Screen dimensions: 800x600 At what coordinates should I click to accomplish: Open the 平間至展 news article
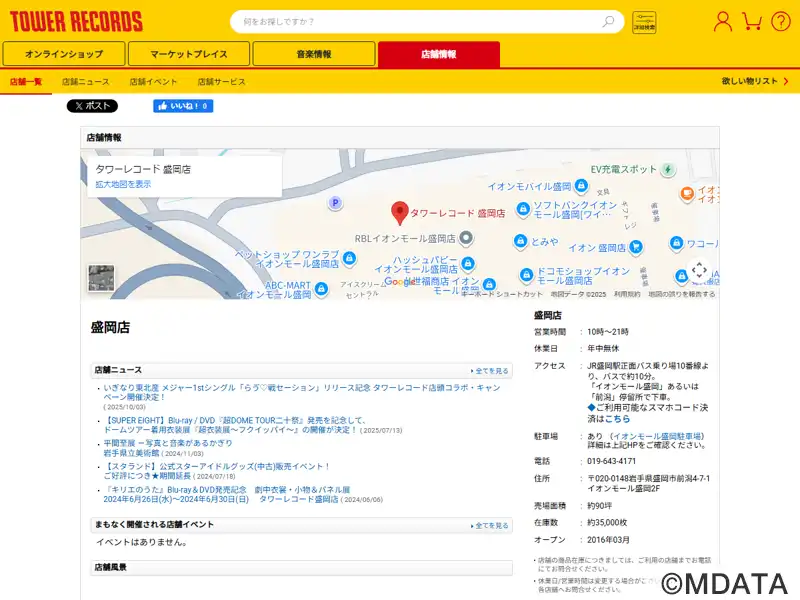168,448
